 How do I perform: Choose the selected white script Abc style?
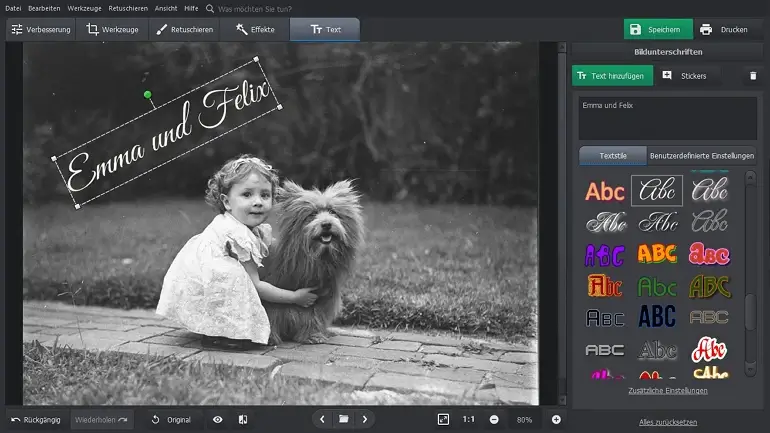[657, 190]
